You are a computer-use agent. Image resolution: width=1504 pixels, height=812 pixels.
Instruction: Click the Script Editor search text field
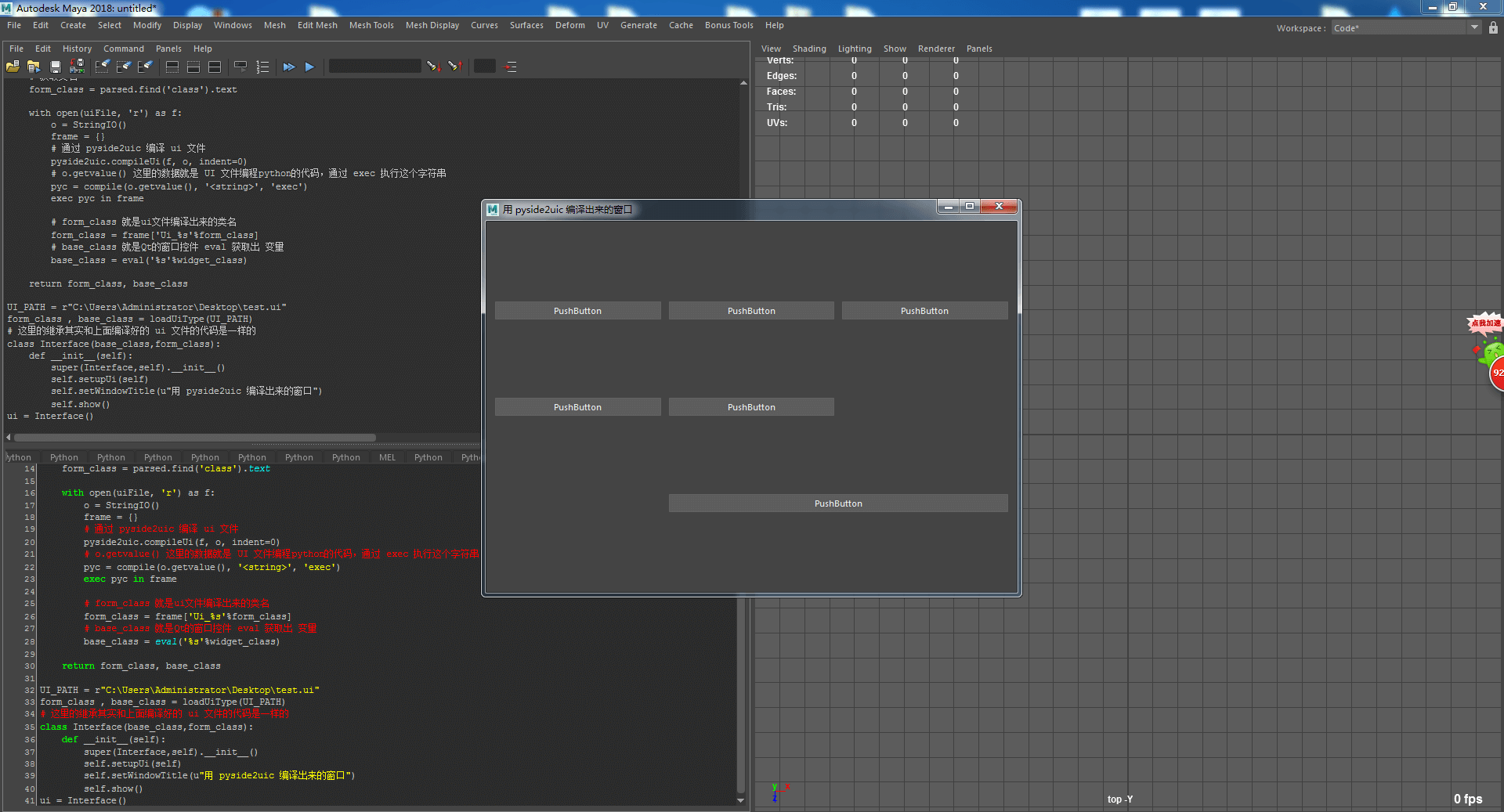click(x=374, y=67)
